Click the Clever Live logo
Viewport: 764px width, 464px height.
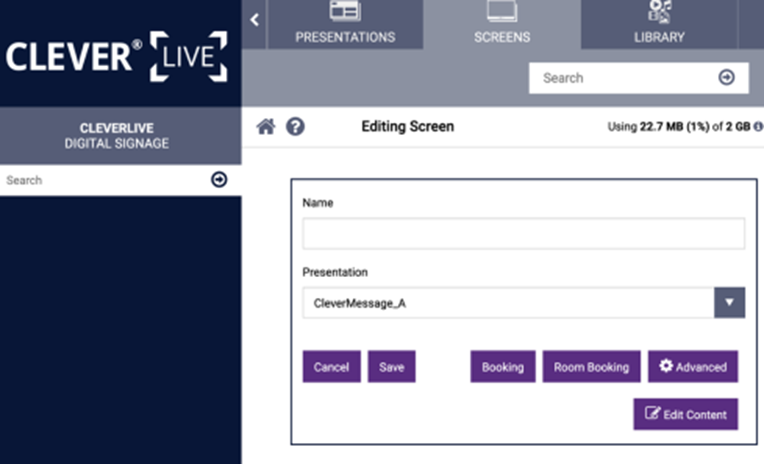click(x=116, y=56)
